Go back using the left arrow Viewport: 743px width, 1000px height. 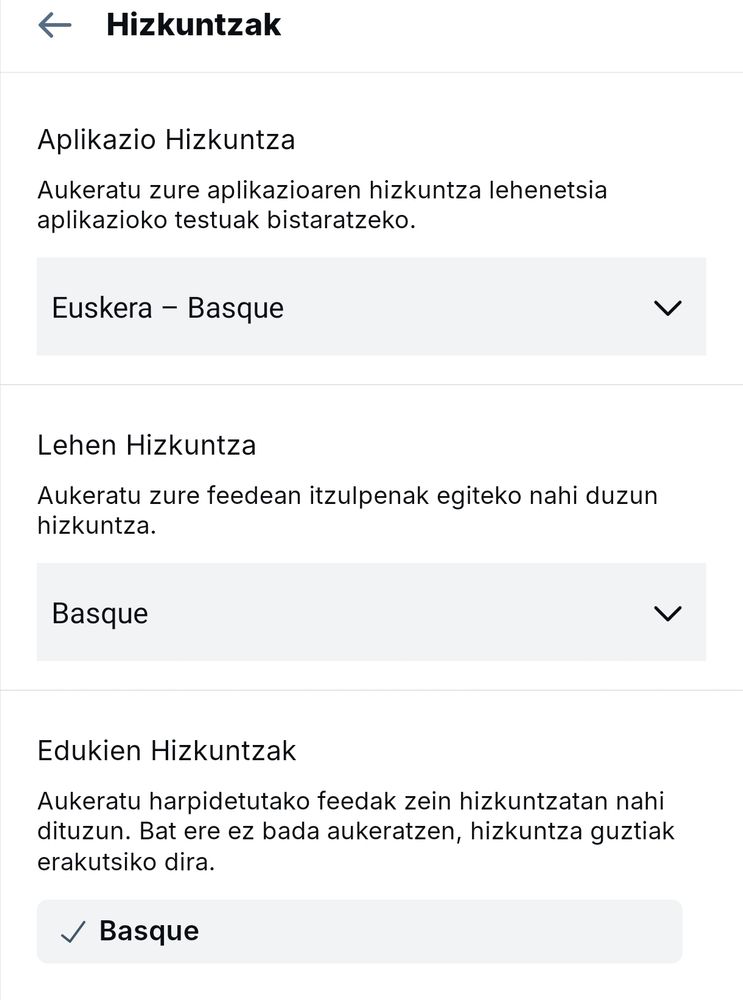[x=55, y=26]
